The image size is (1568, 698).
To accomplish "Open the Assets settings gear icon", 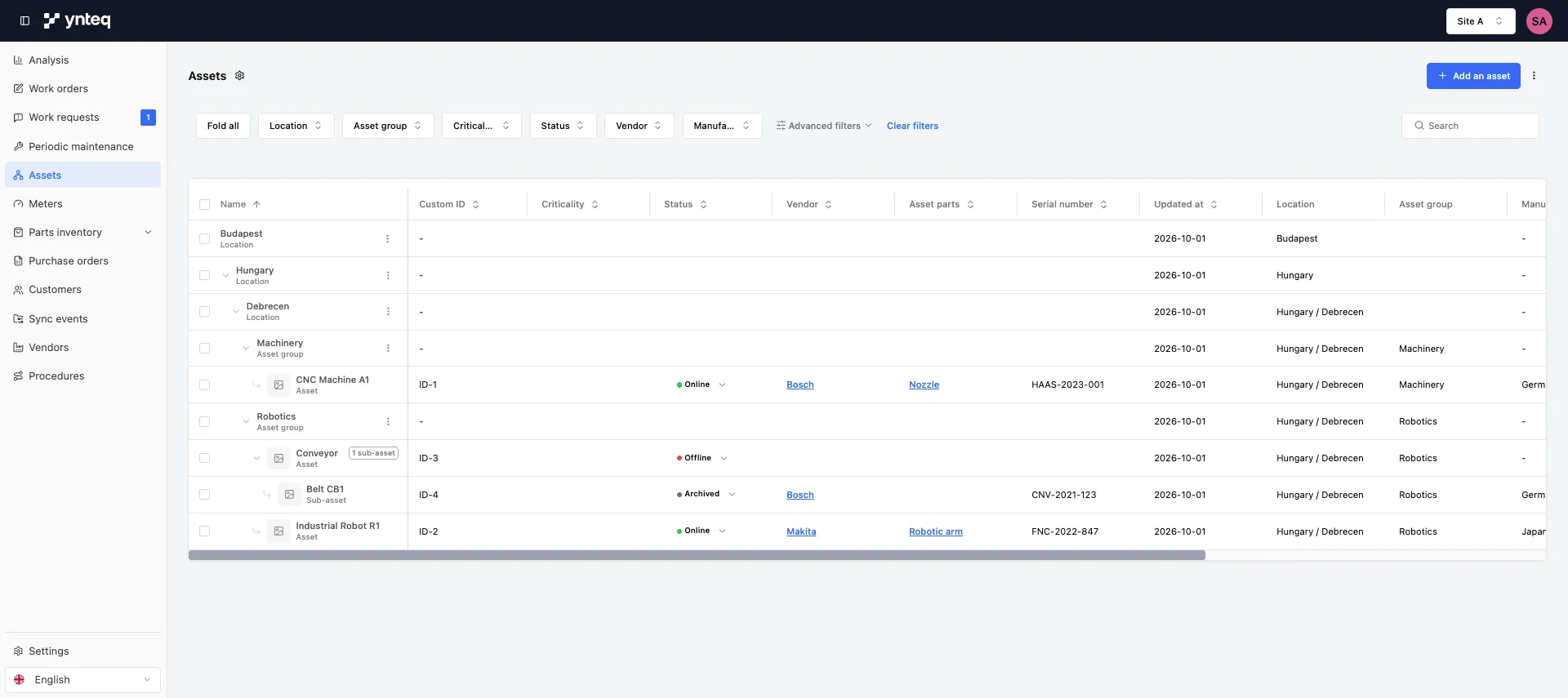I will (x=239, y=76).
